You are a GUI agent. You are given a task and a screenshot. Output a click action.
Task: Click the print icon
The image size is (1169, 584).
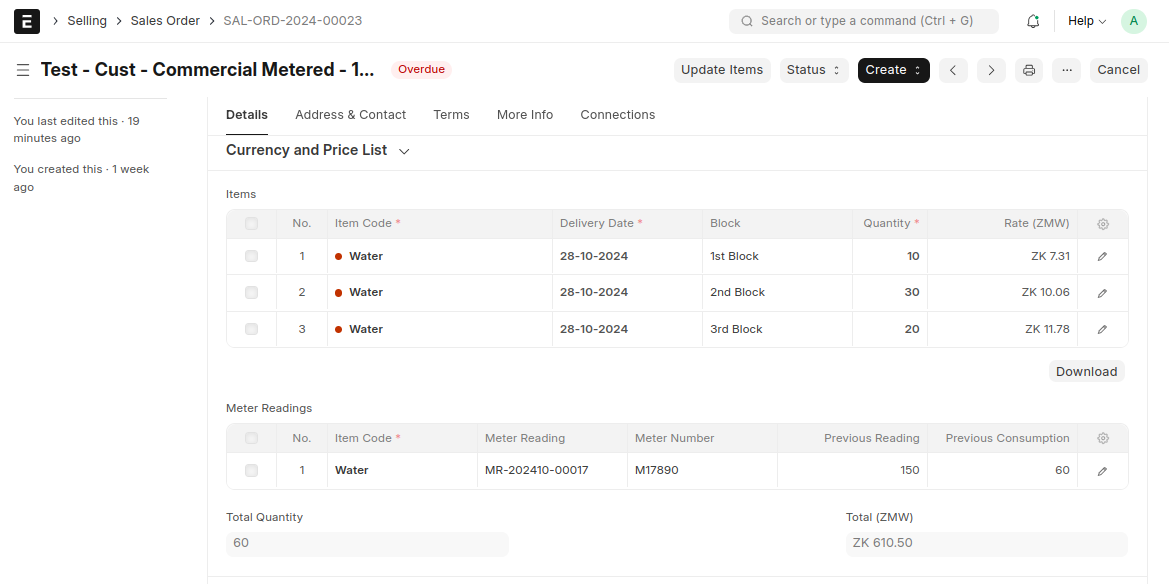(1029, 70)
